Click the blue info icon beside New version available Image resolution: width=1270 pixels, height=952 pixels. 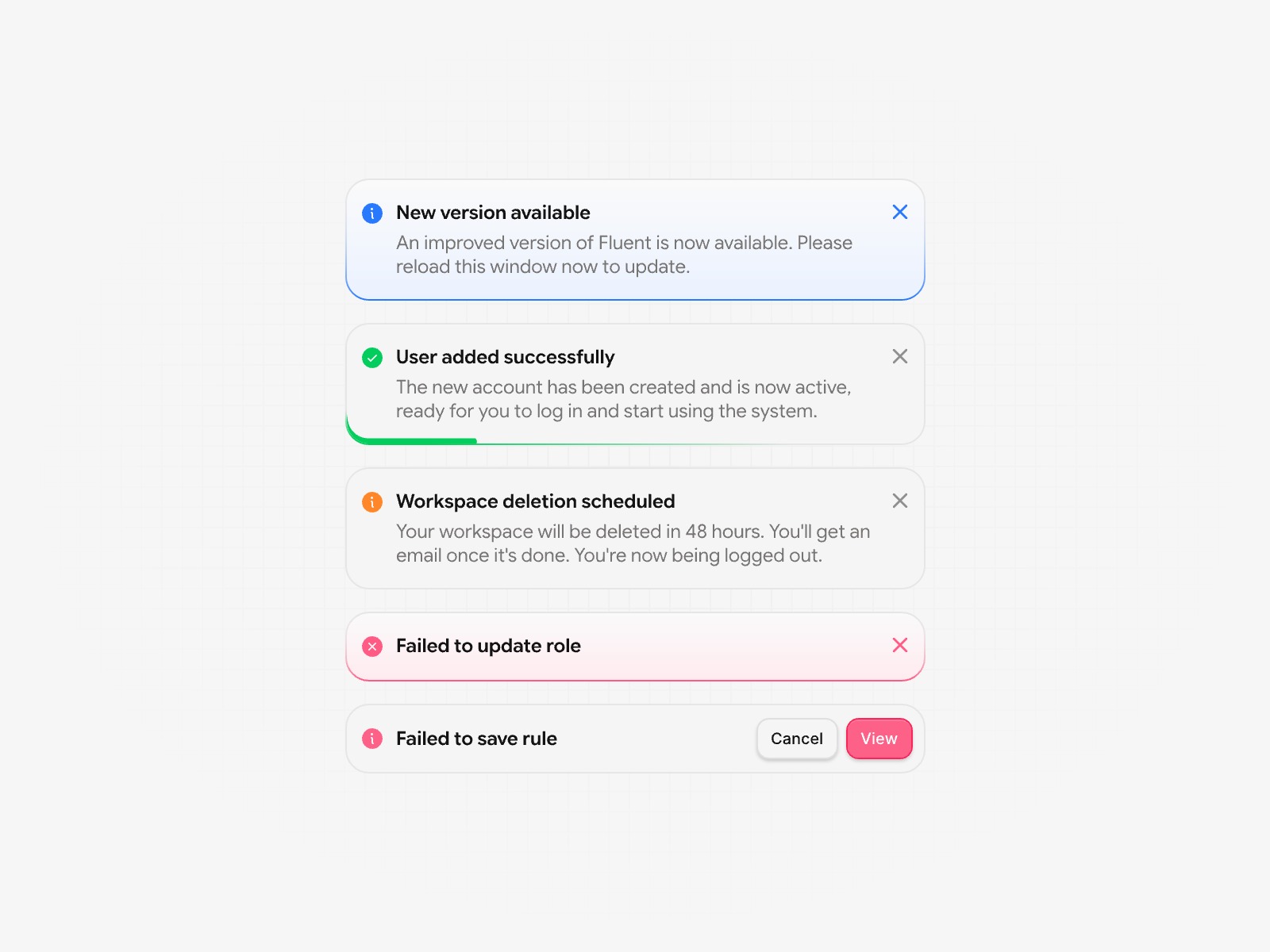pos(372,213)
